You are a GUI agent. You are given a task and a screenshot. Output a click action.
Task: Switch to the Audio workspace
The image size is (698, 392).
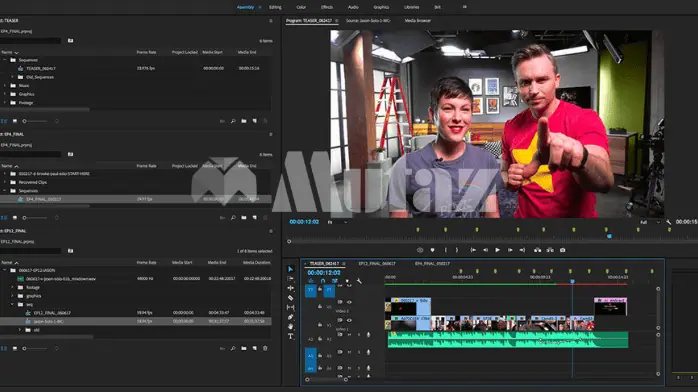click(x=353, y=7)
